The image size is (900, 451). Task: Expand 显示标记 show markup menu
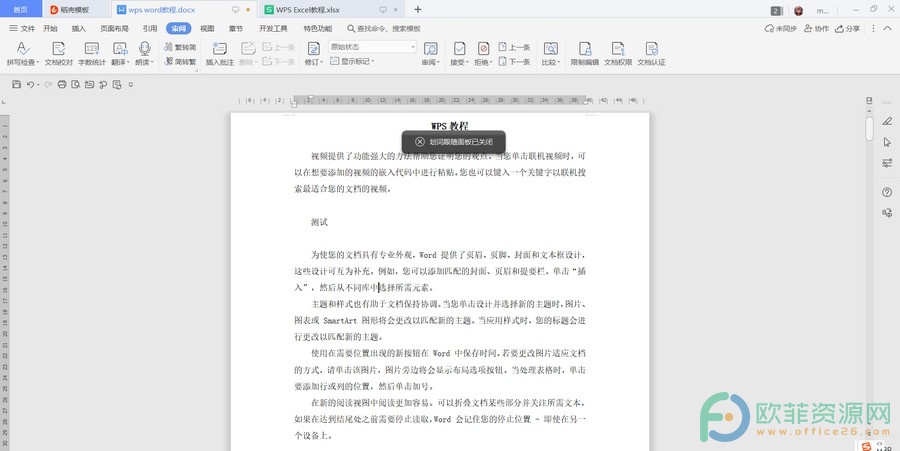point(352,61)
